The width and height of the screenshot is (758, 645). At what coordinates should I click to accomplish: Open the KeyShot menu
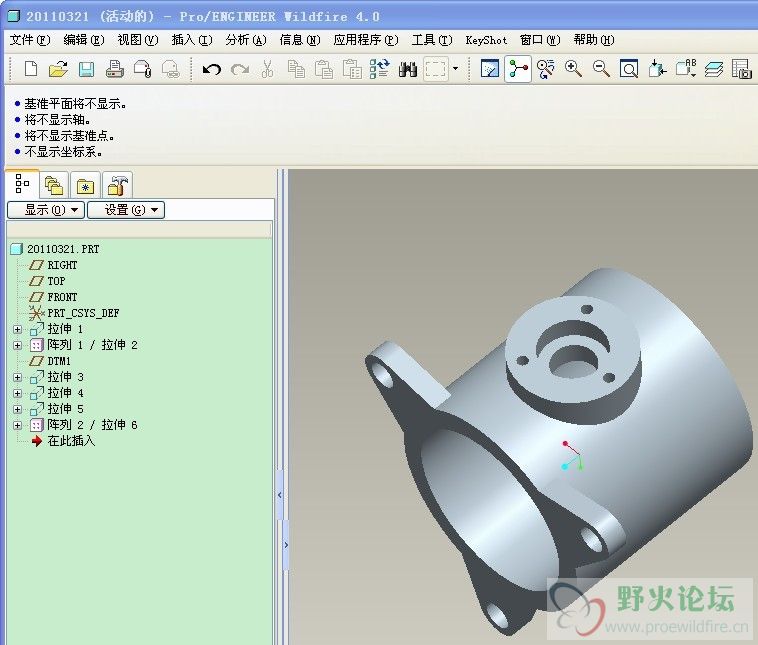486,40
